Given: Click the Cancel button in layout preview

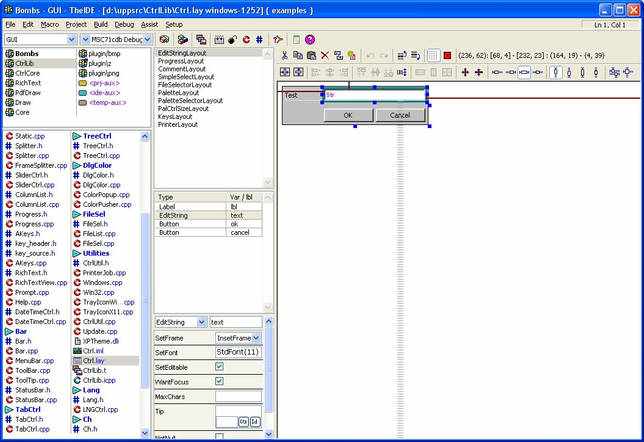Looking at the screenshot, I should coord(400,115).
